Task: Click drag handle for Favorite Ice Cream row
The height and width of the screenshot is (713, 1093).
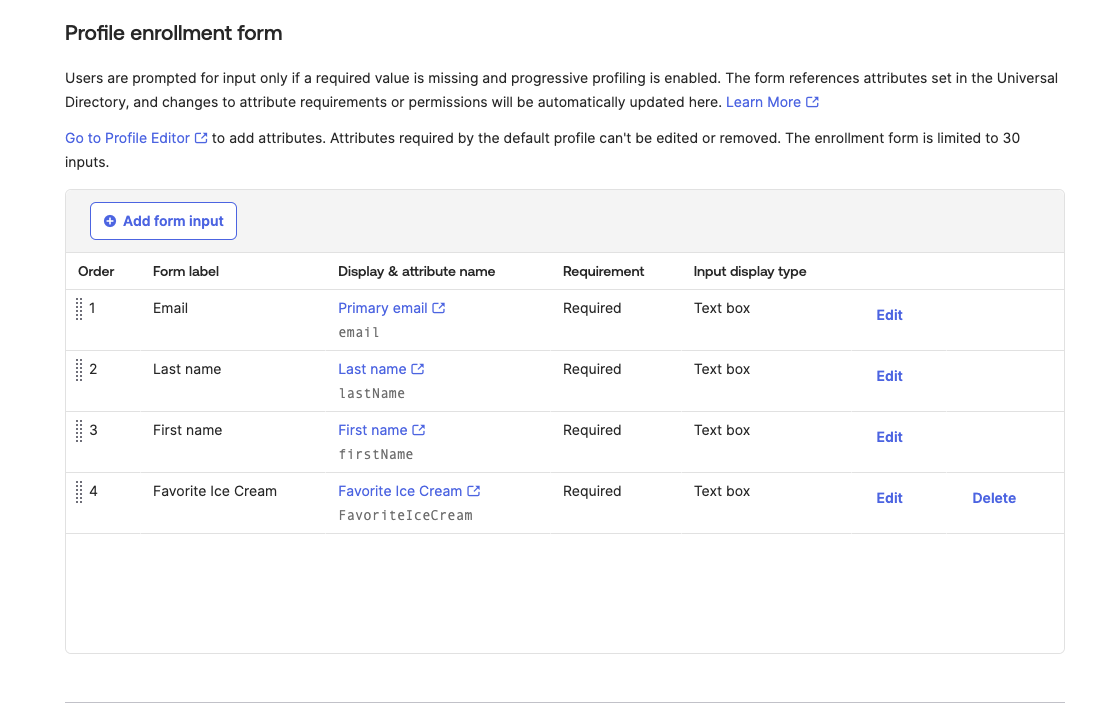Action: pos(79,492)
